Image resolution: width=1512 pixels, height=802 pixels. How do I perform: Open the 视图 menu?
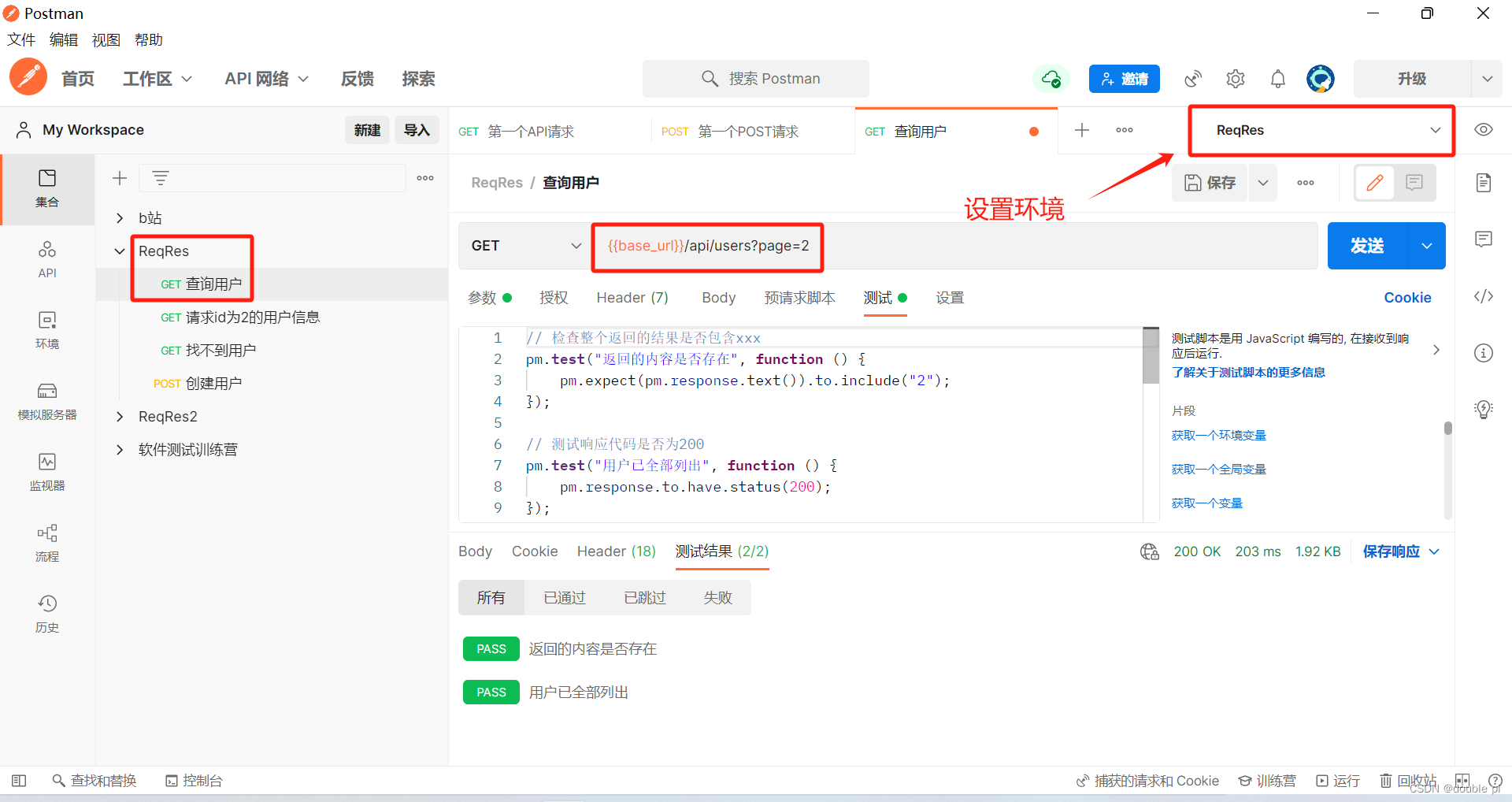point(106,40)
